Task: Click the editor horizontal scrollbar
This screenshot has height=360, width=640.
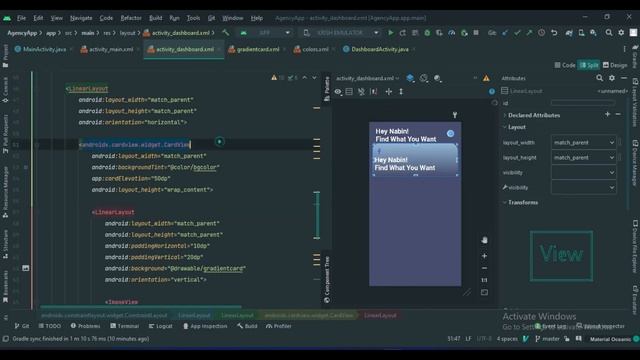Action: pyautogui.click(x=141, y=306)
